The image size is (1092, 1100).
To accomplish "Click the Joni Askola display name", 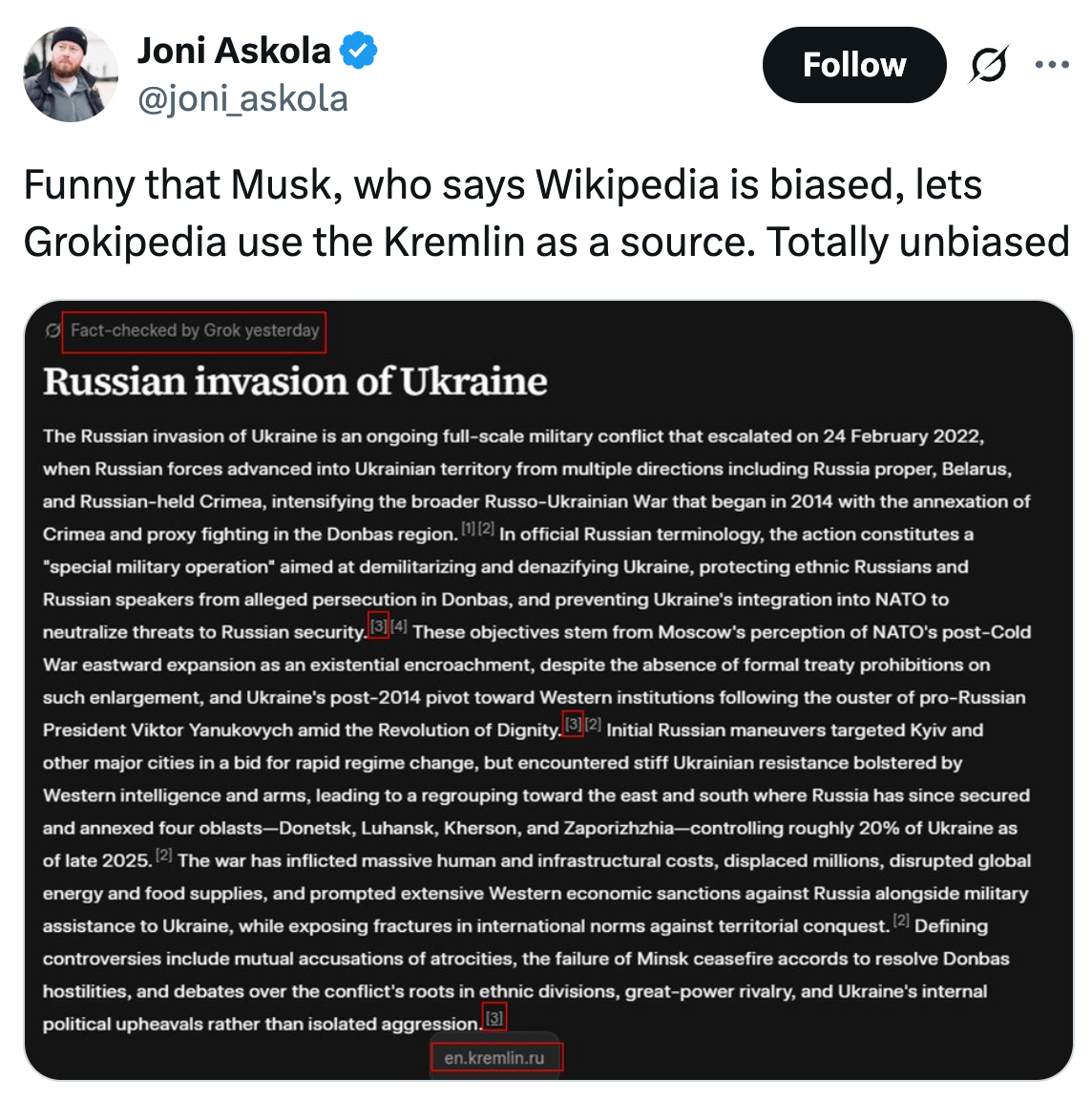I will coord(234,51).
